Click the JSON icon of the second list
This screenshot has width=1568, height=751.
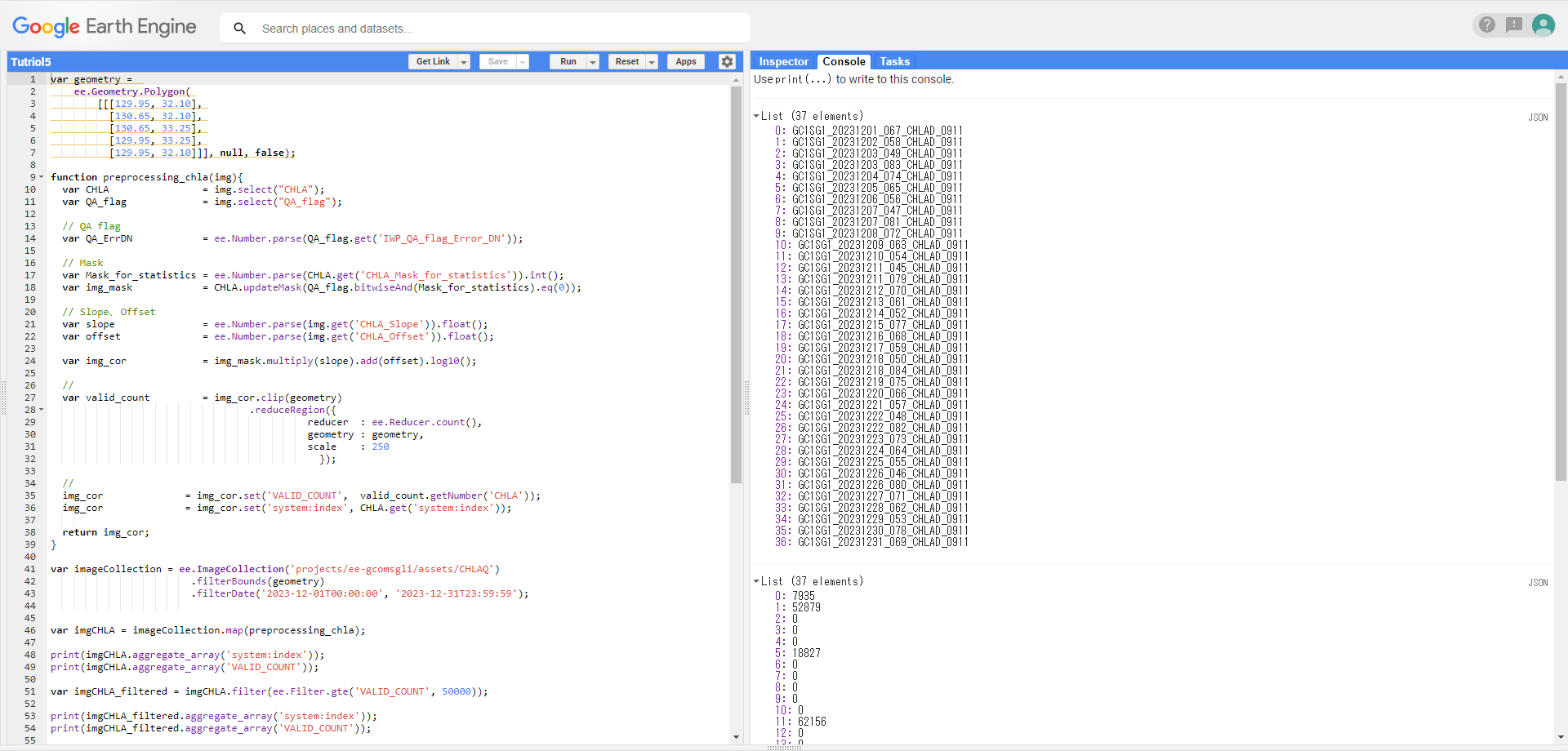tap(1538, 583)
